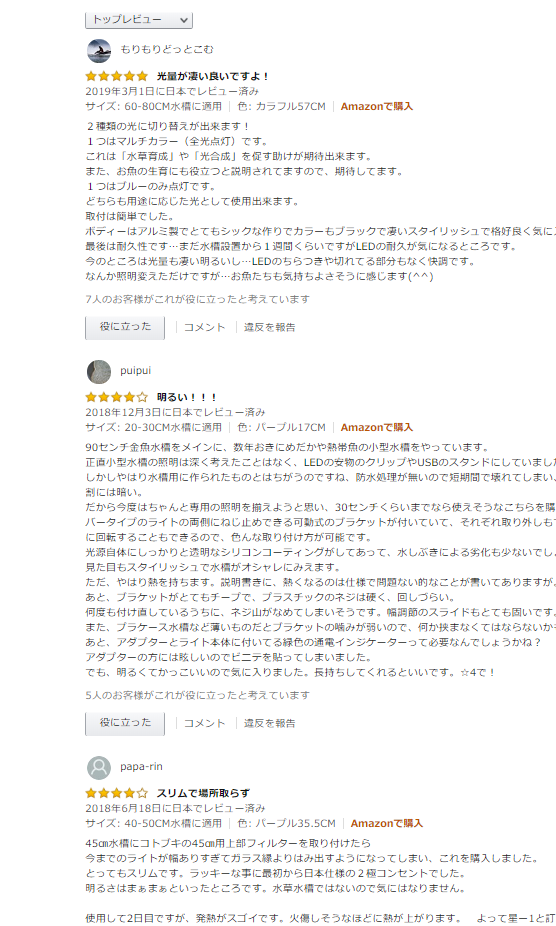This screenshot has height=926, width=556.
Task: Click Amazonで購入 badge on papa-rin review
Action: click(x=387, y=823)
